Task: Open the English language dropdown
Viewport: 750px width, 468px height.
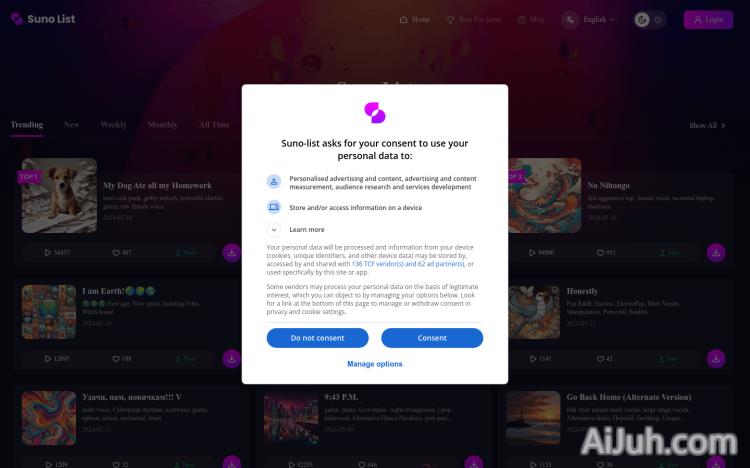Action: pyautogui.click(x=599, y=20)
